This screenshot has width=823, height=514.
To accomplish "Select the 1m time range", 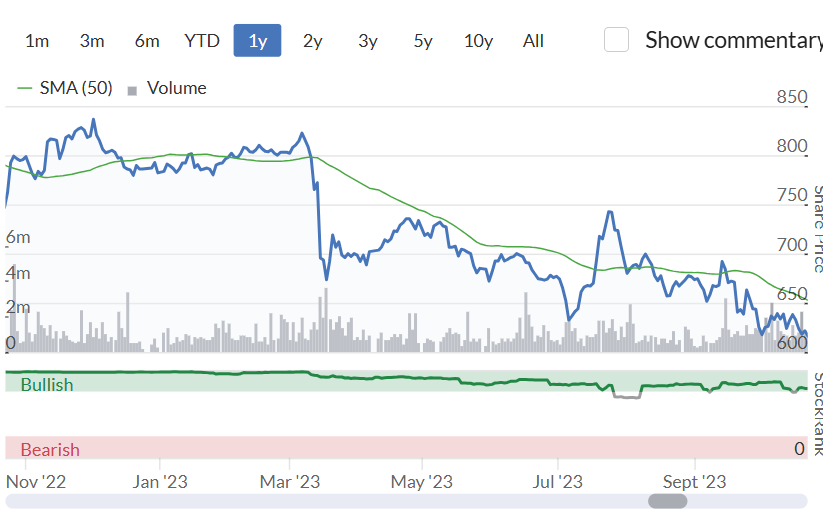I will [x=37, y=40].
